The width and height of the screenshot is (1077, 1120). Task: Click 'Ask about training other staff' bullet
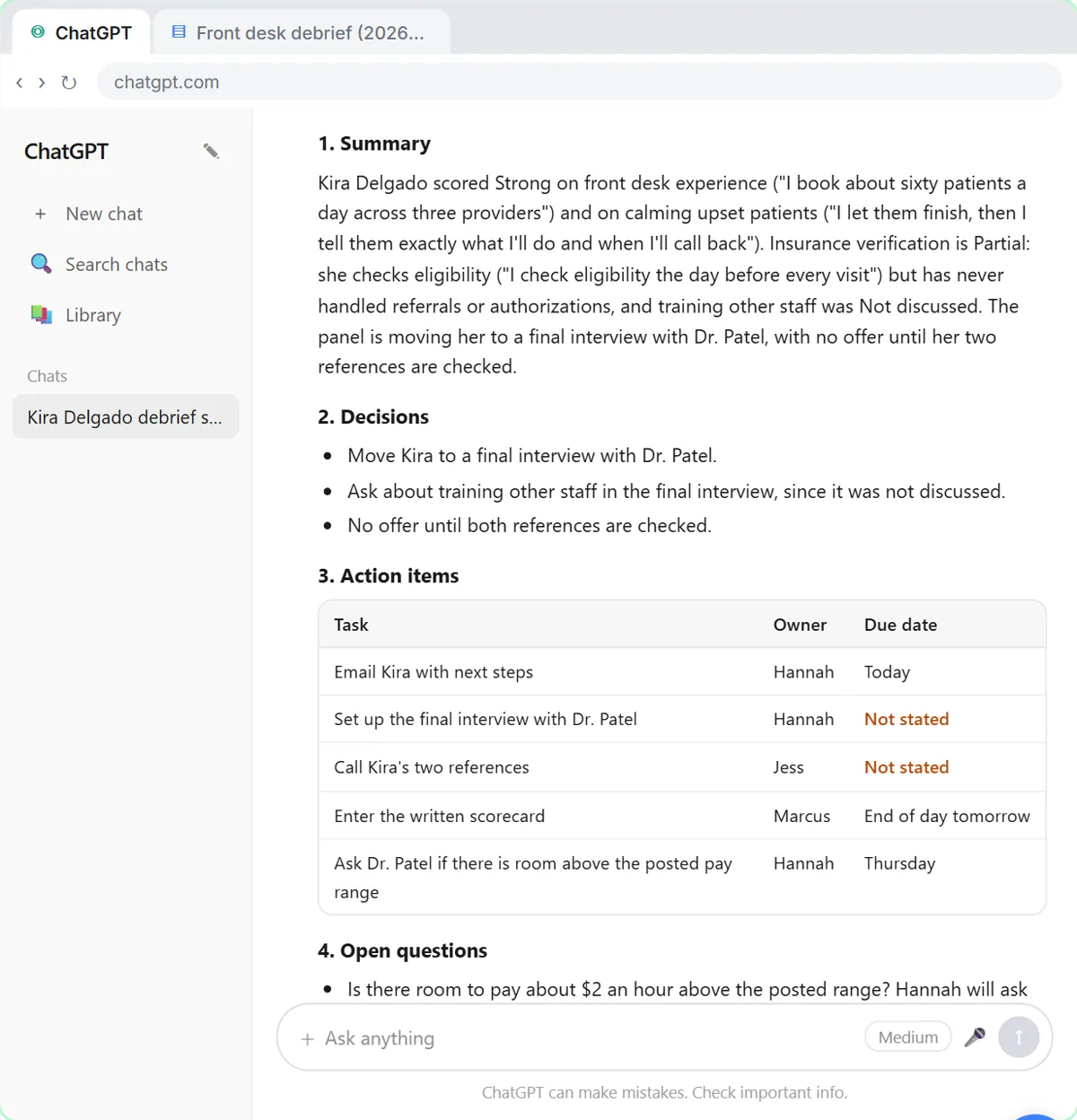[x=676, y=491]
